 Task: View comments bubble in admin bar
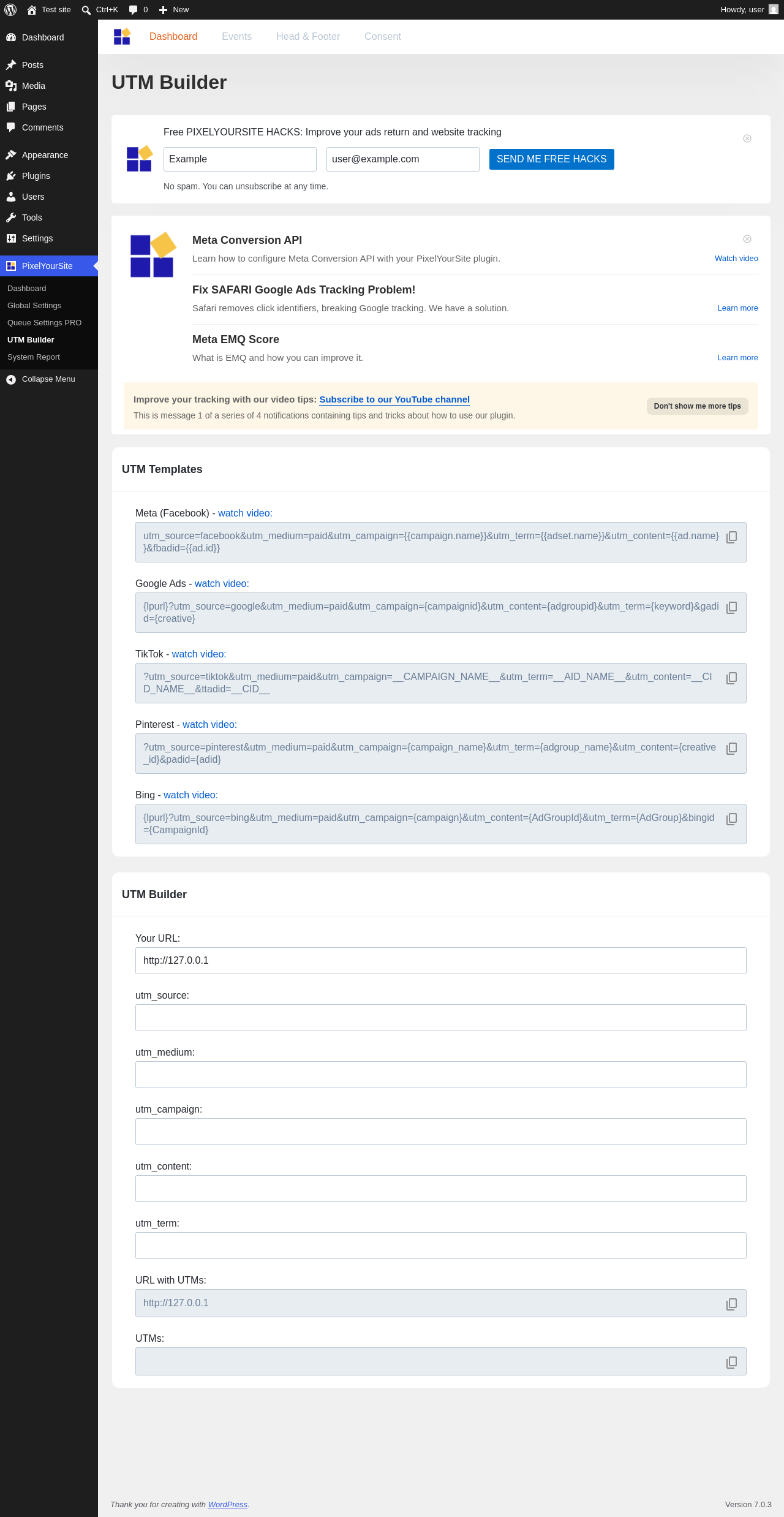tap(138, 10)
